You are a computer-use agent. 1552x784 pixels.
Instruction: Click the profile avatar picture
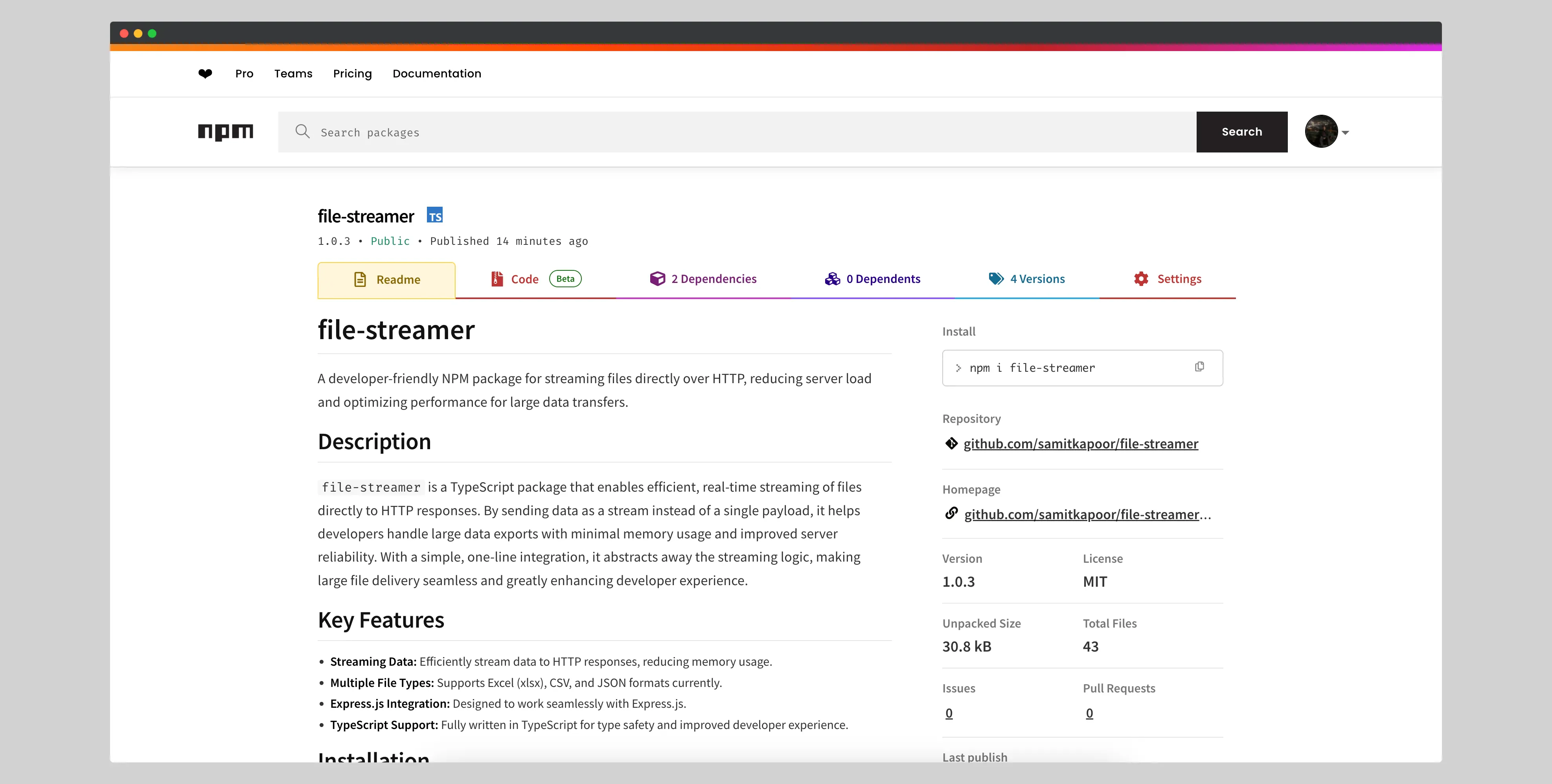pos(1320,131)
